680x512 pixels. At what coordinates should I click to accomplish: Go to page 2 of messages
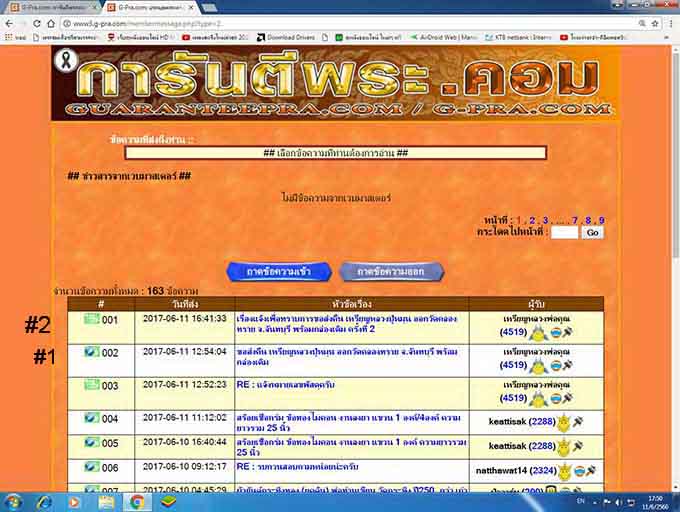pyautogui.click(x=533, y=220)
